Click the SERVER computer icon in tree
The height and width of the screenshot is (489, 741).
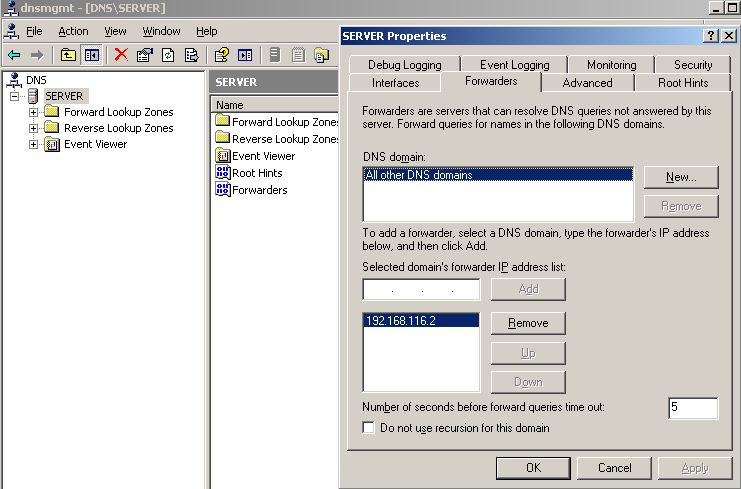pos(33,96)
